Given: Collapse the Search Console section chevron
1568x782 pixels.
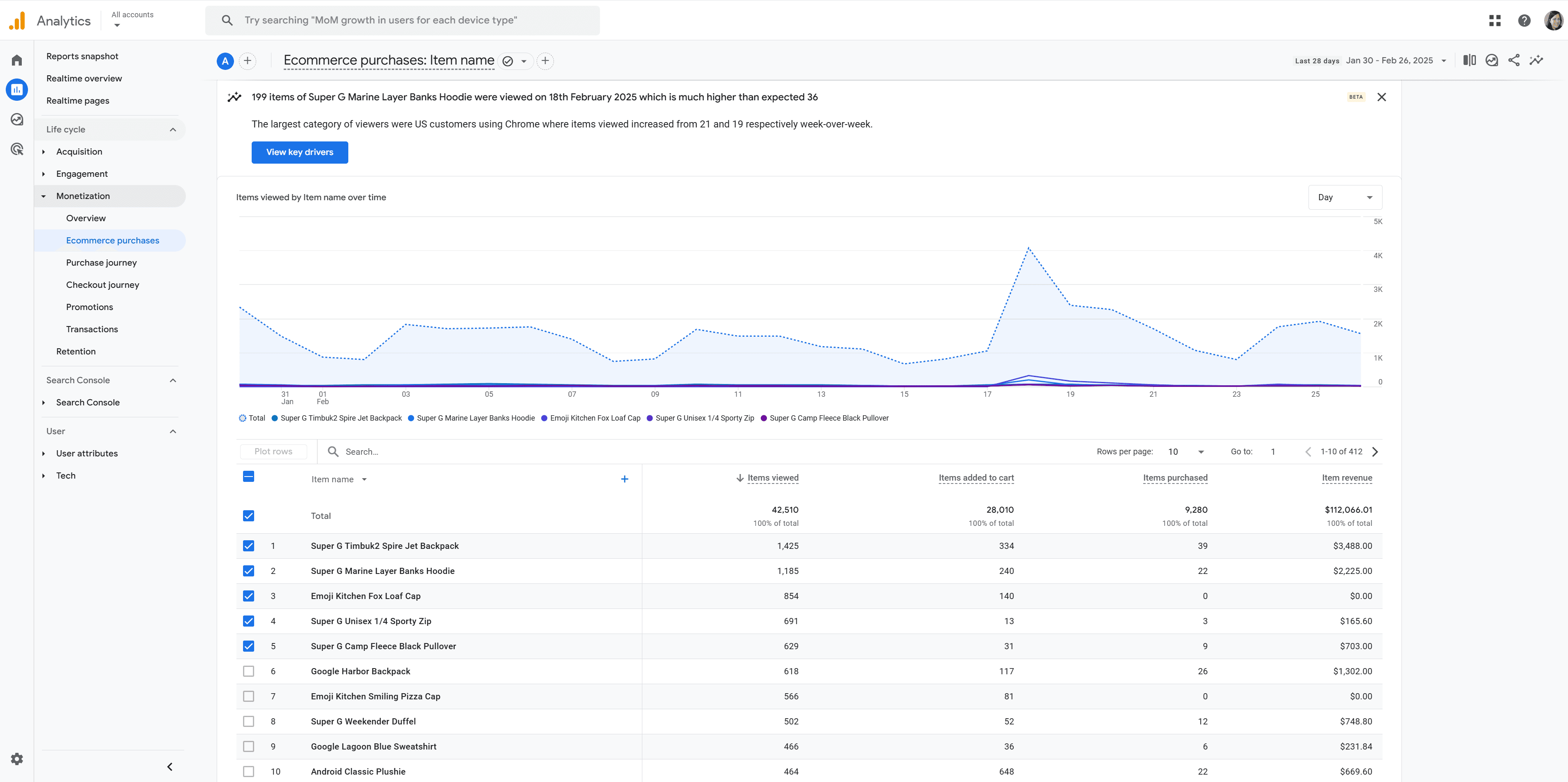Looking at the screenshot, I should tap(173, 380).
